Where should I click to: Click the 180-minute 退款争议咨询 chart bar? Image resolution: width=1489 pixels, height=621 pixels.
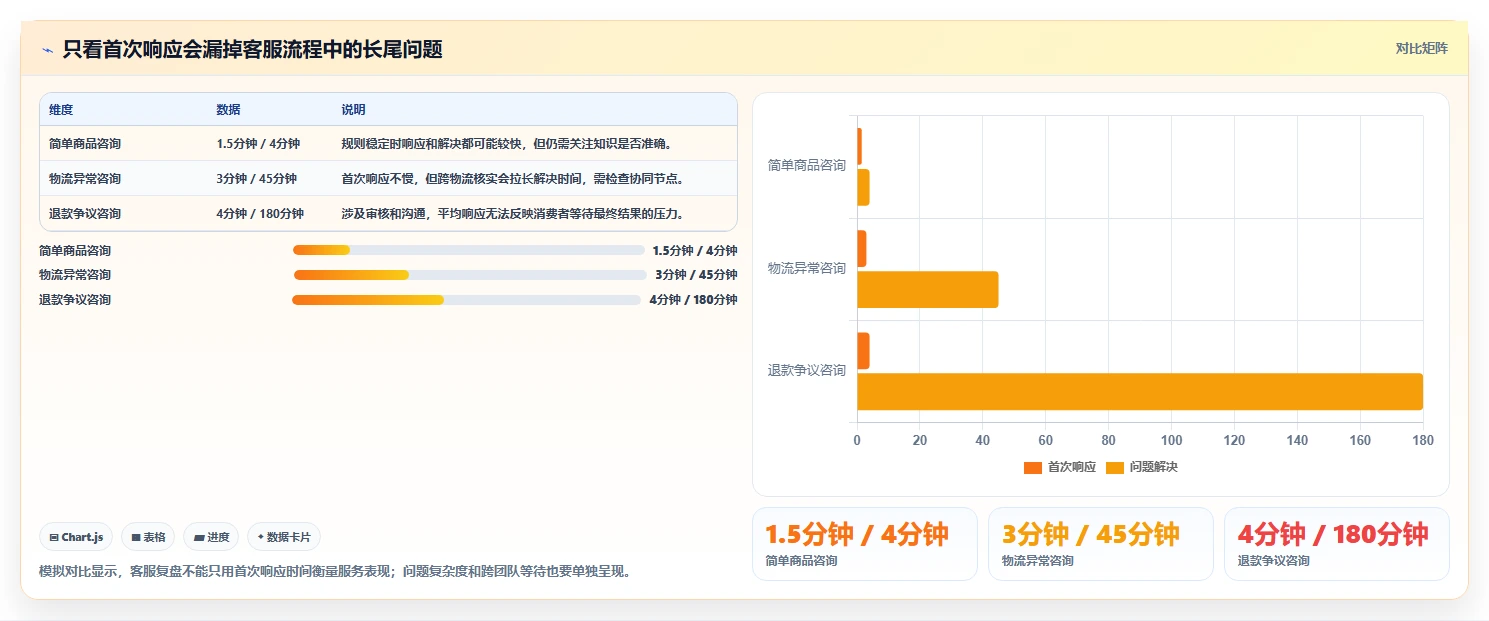click(1140, 391)
